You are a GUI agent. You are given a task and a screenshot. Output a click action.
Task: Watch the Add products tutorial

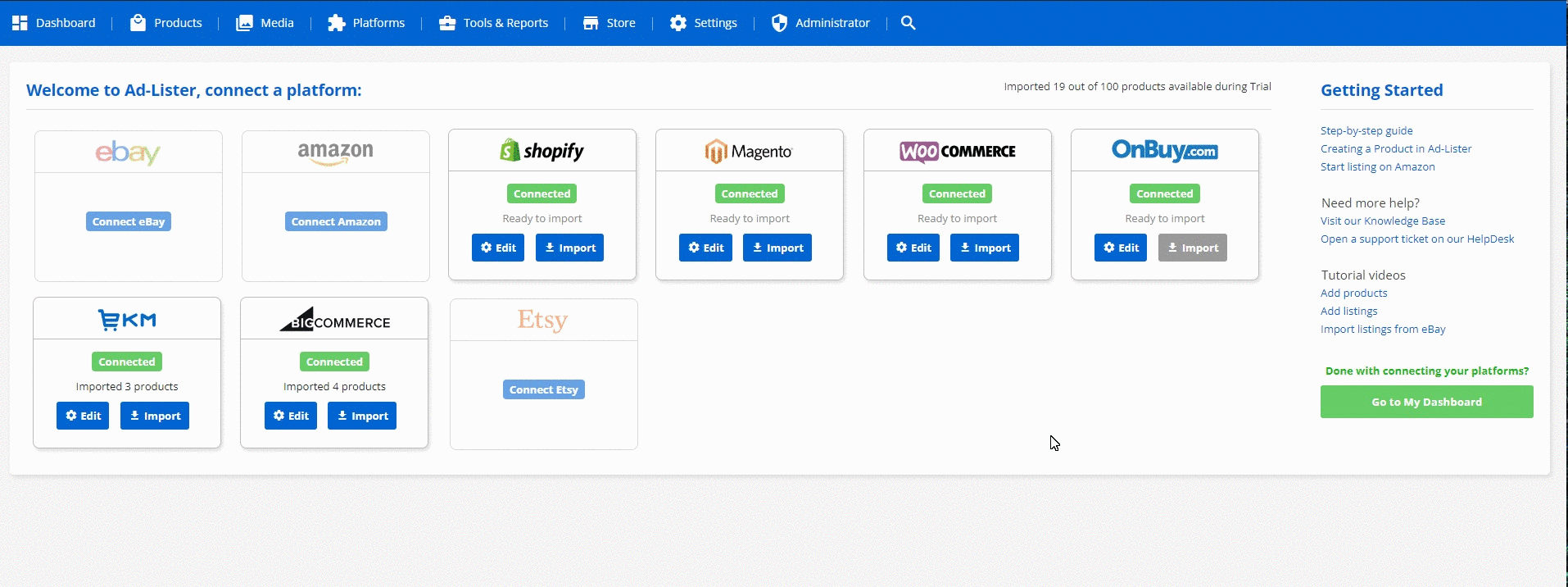(1354, 293)
